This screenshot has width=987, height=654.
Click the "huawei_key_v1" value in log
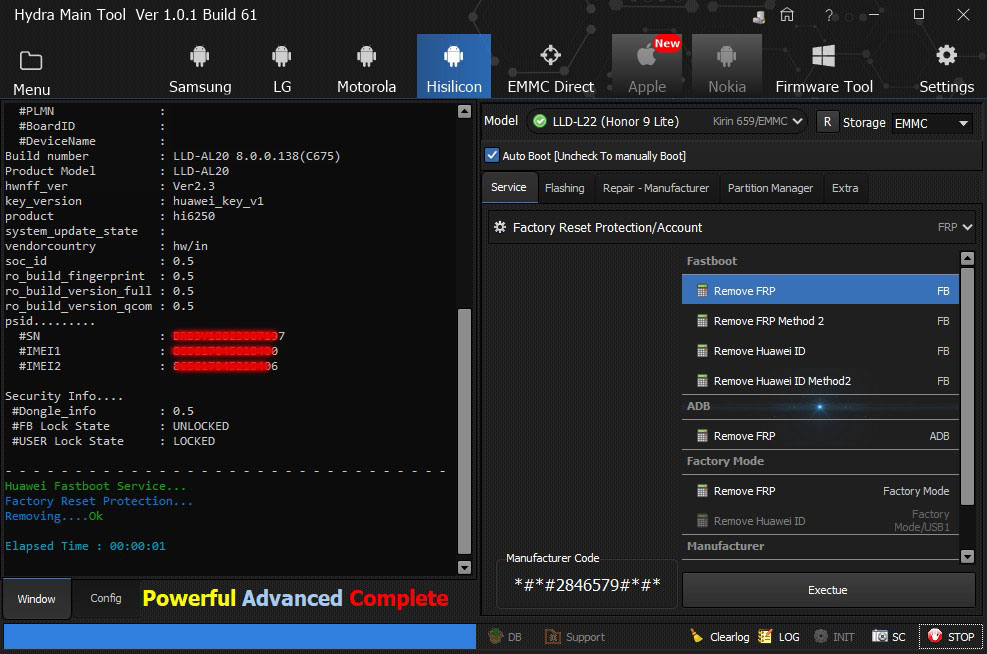pyautogui.click(x=218, y=201)
